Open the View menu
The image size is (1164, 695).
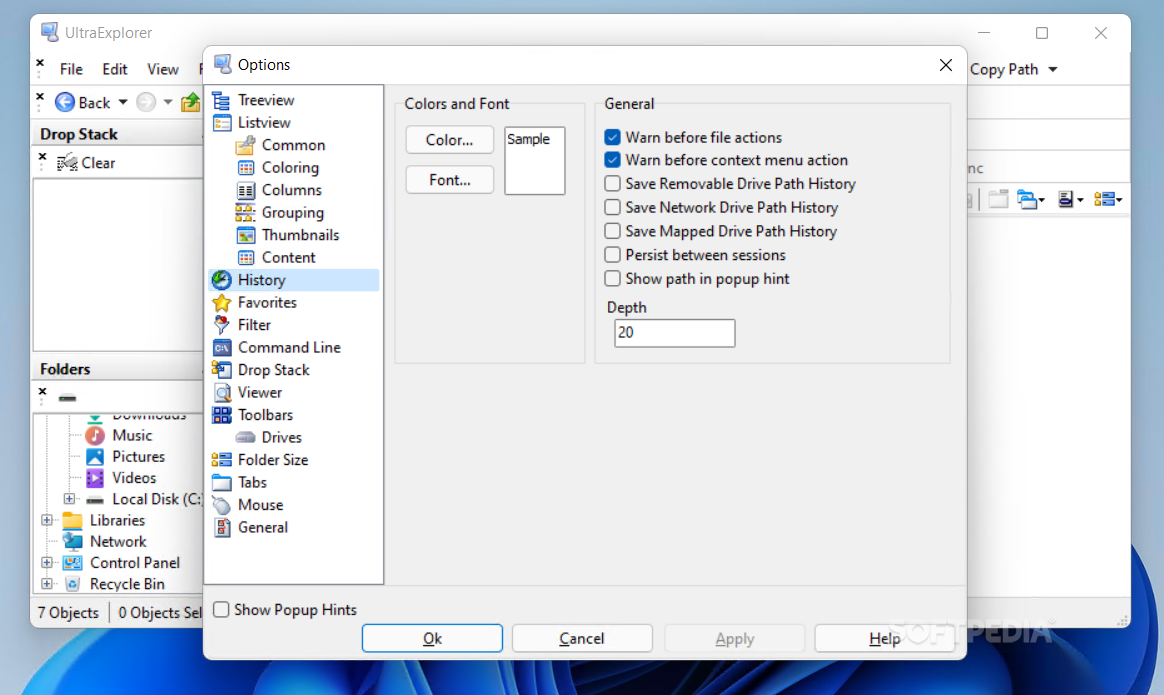coord(163,69)
